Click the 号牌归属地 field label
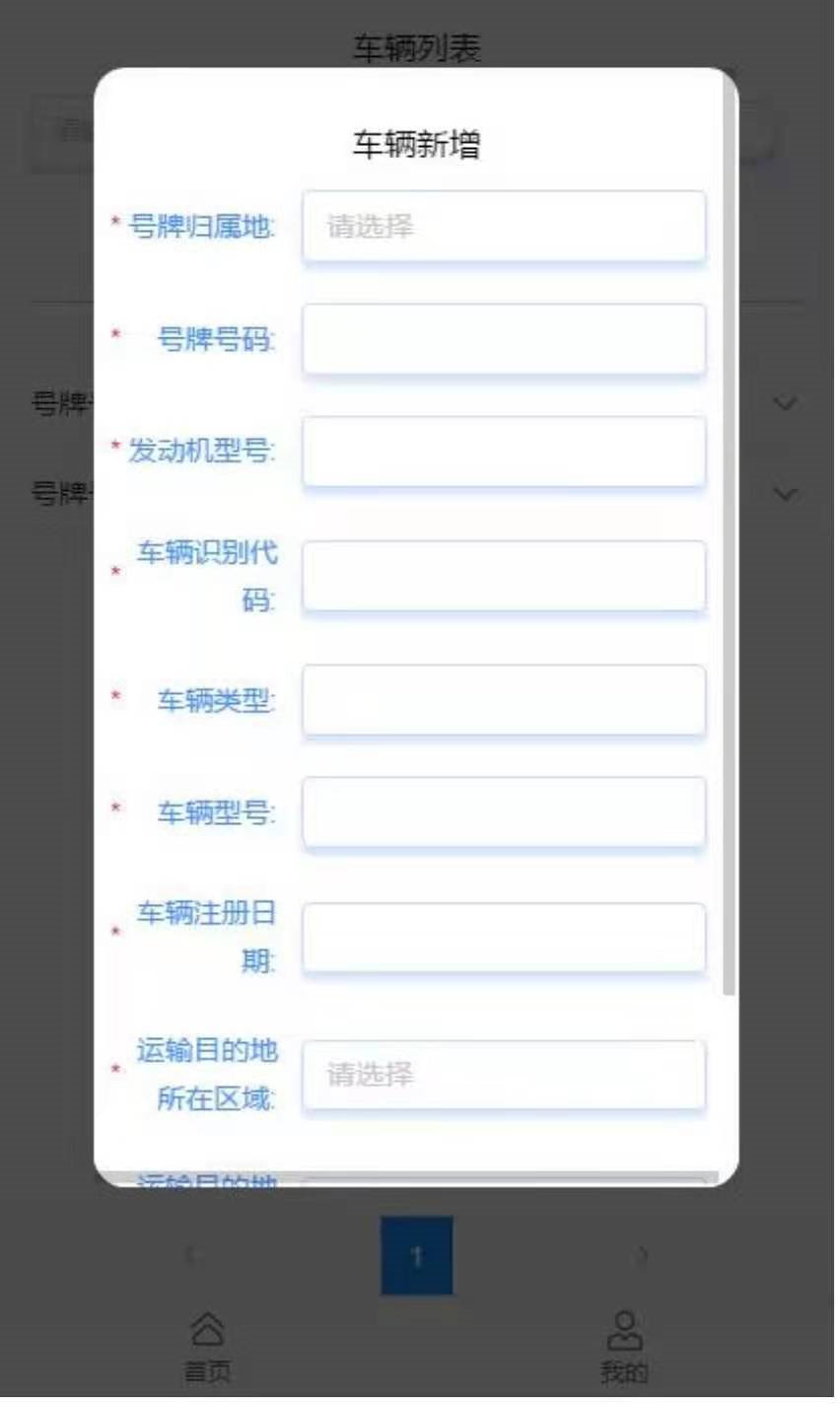This screenshot has width=840, height=1406. (x=202, y=228)
